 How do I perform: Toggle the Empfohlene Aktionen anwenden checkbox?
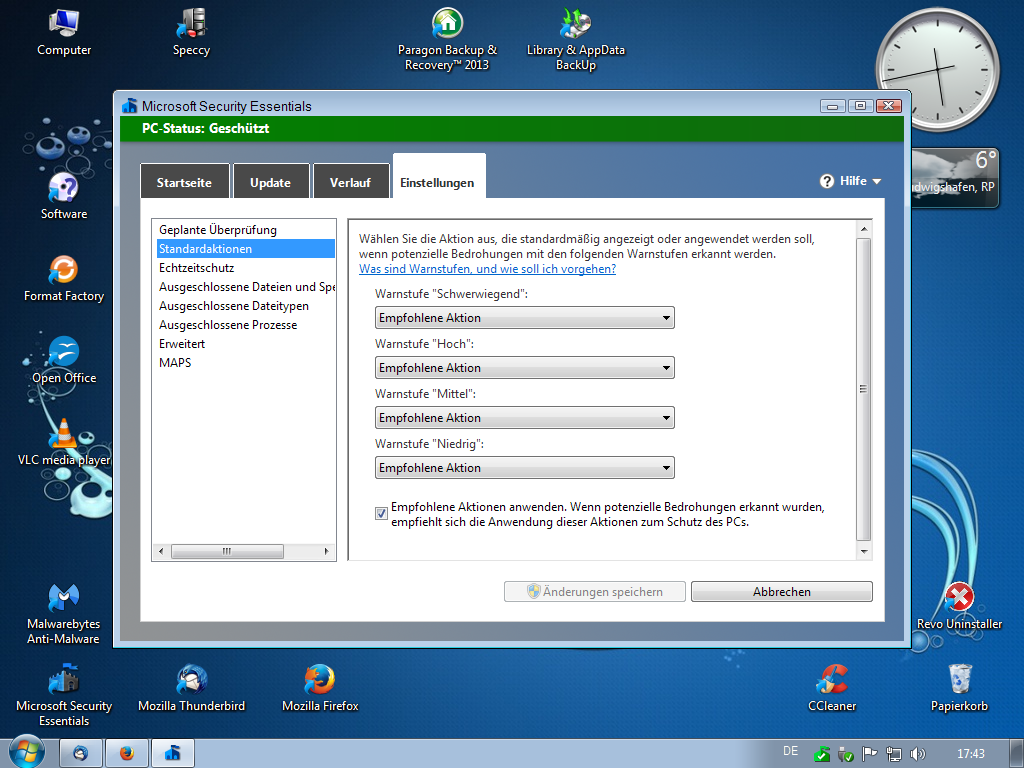click(x=381, y=513)
